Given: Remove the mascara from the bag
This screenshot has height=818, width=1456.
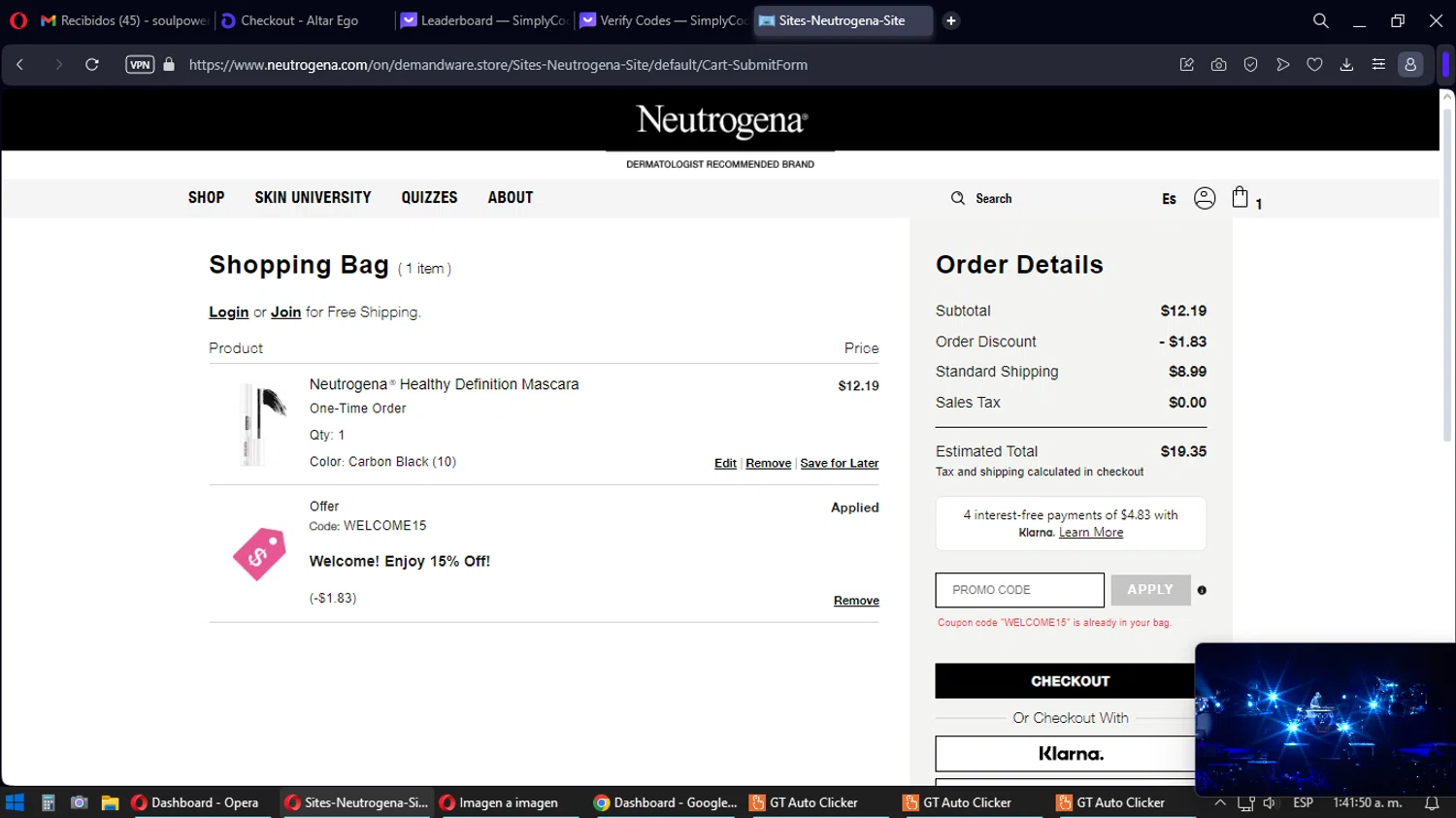Looking at the screenshot, I should (769, 464).
